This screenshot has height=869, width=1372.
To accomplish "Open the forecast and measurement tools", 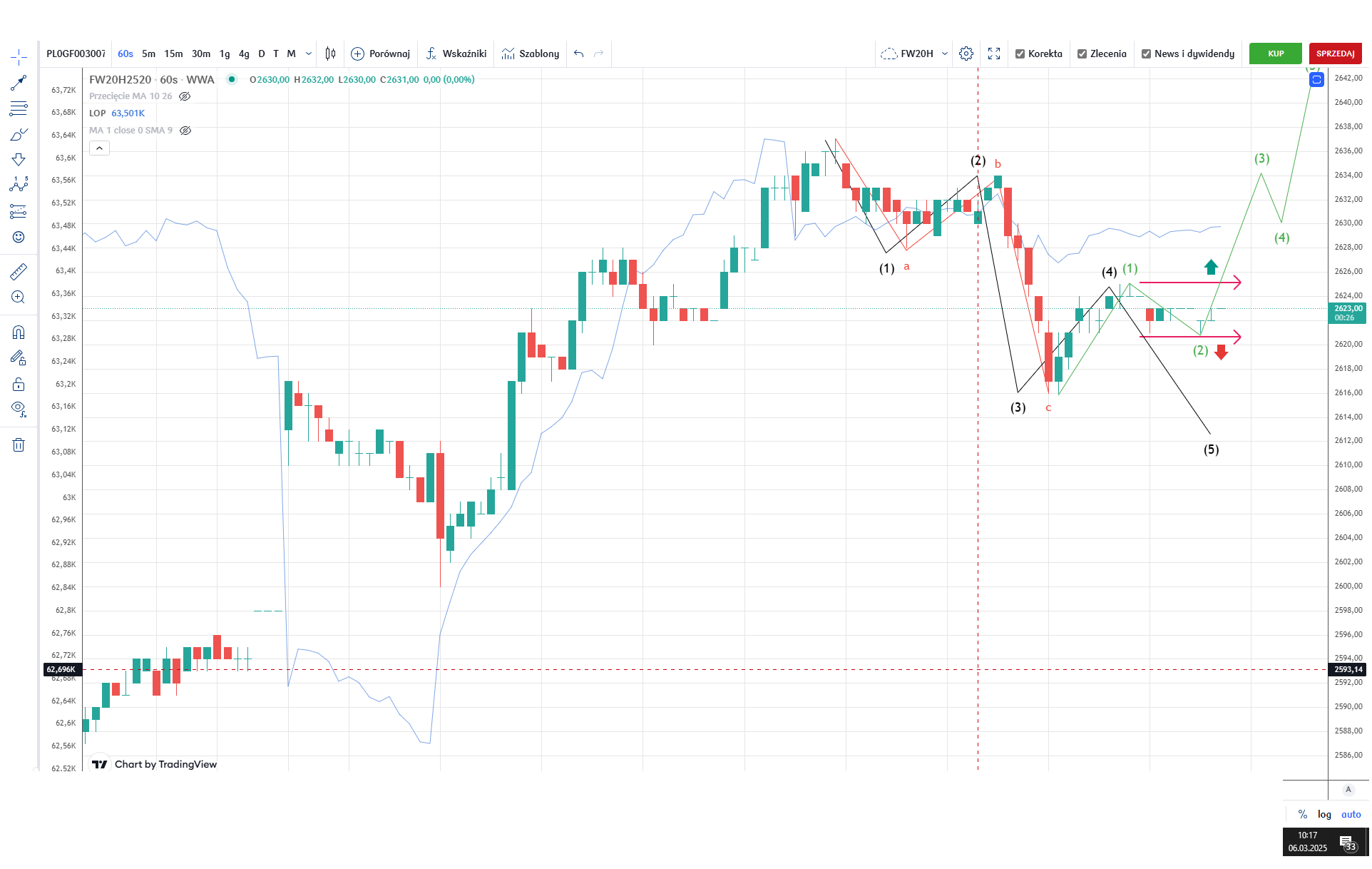I will [x=19, y=211].
